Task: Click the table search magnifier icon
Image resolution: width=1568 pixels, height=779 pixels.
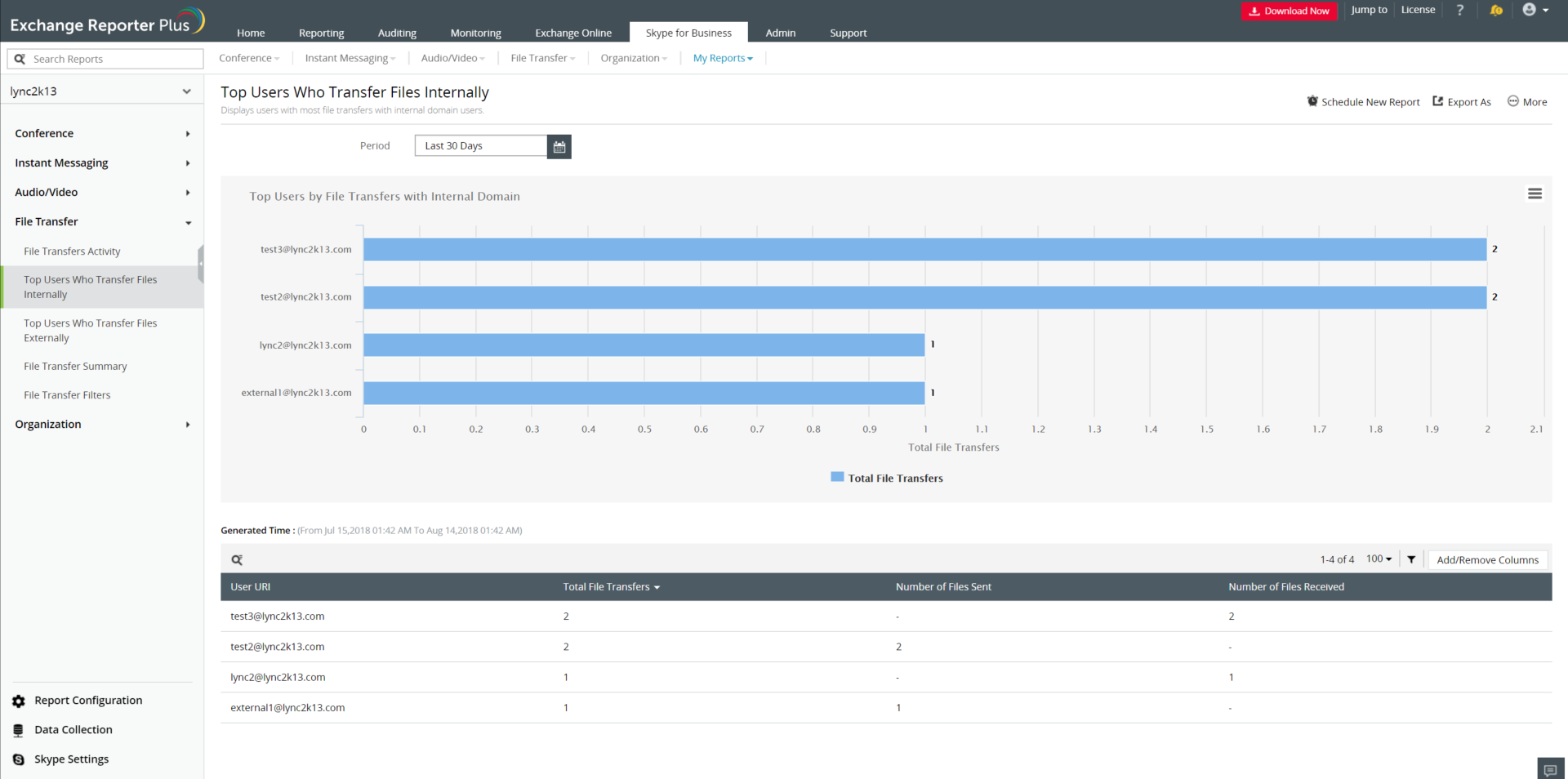Action: coord(237,560)
